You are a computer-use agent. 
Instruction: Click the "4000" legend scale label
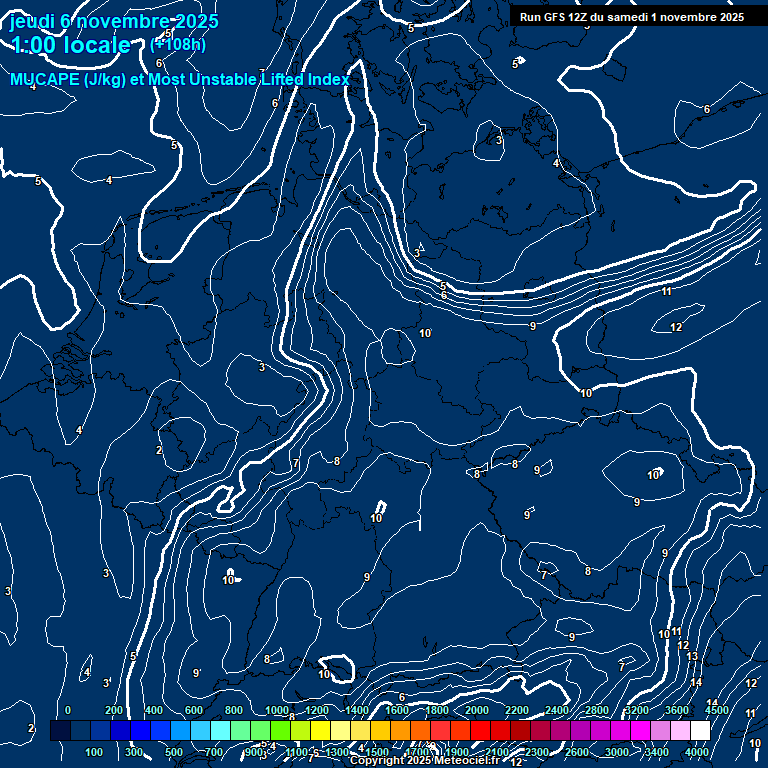pos(697,752)
